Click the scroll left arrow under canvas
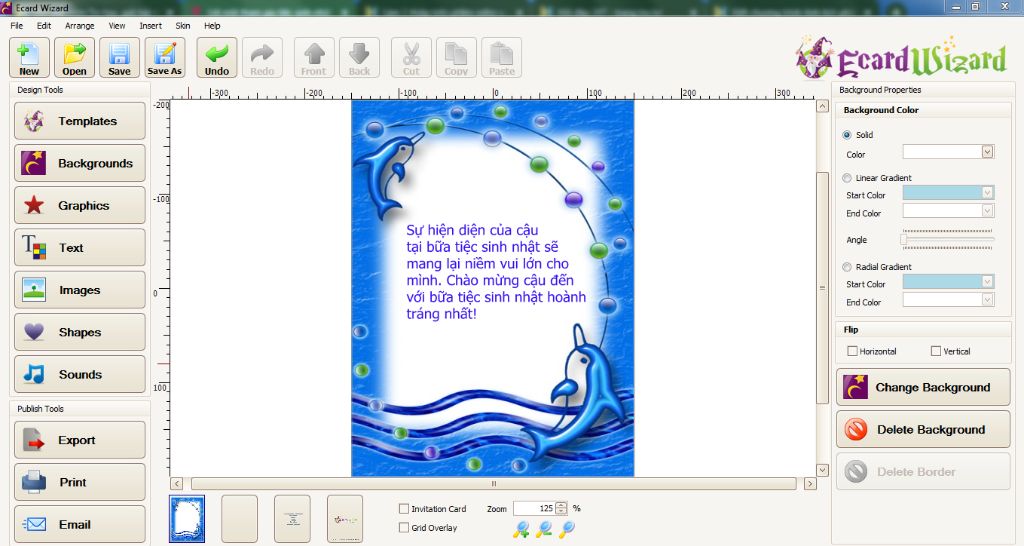Screen dimensions: 1024x546 click(177, 484)
